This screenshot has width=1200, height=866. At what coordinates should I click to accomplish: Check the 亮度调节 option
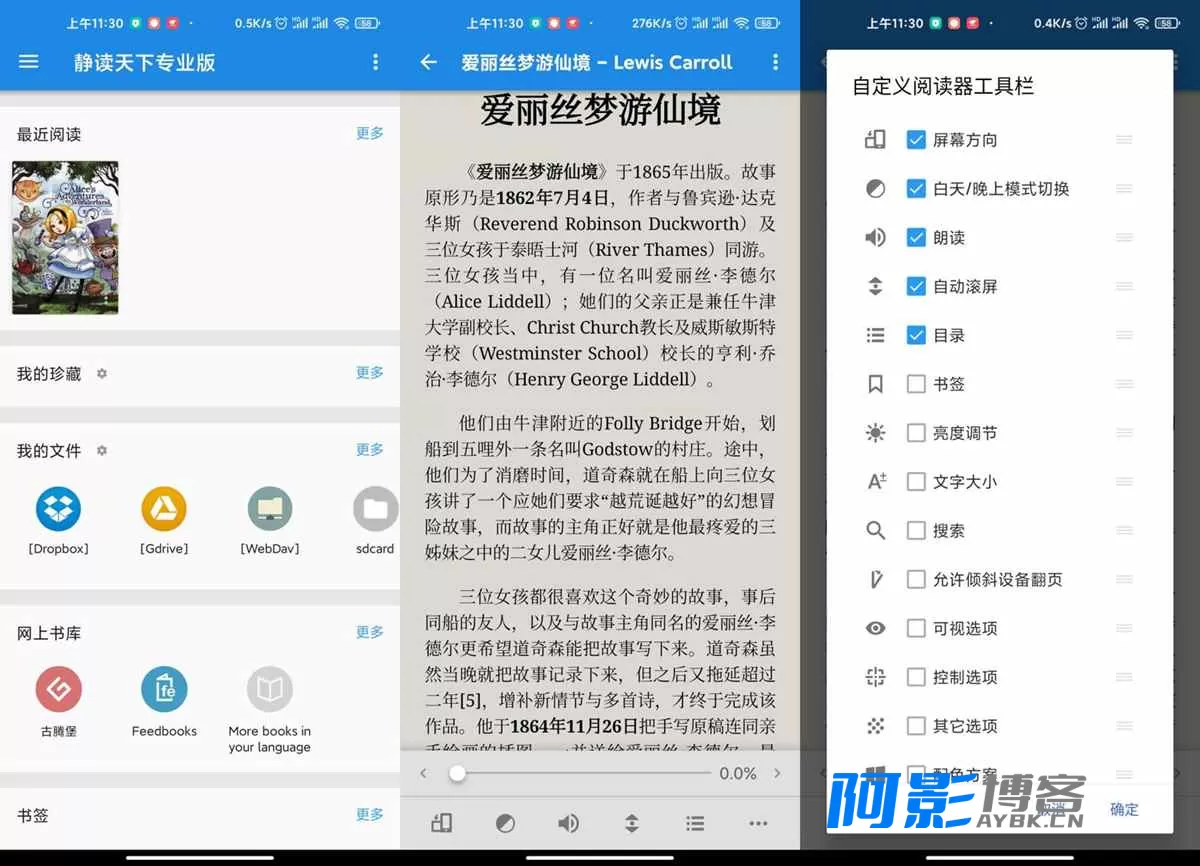(x=916, y=433)
